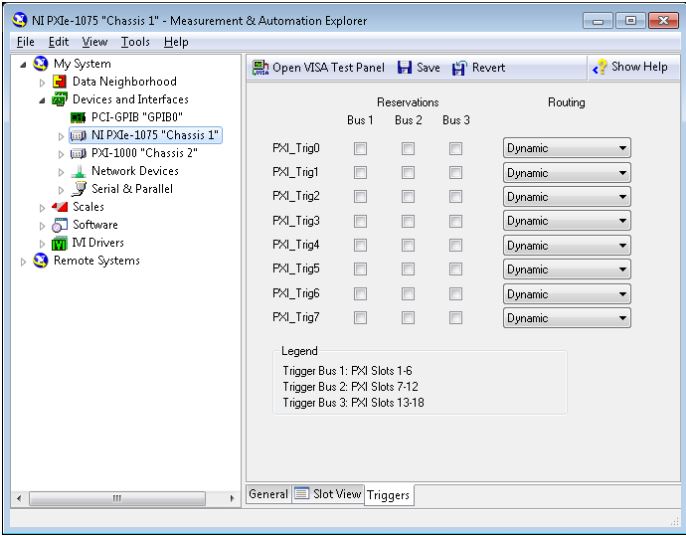Screen dimensions: 686x536
Task: Collapse the Devices and Interfaces node
Action: point(42,101)
